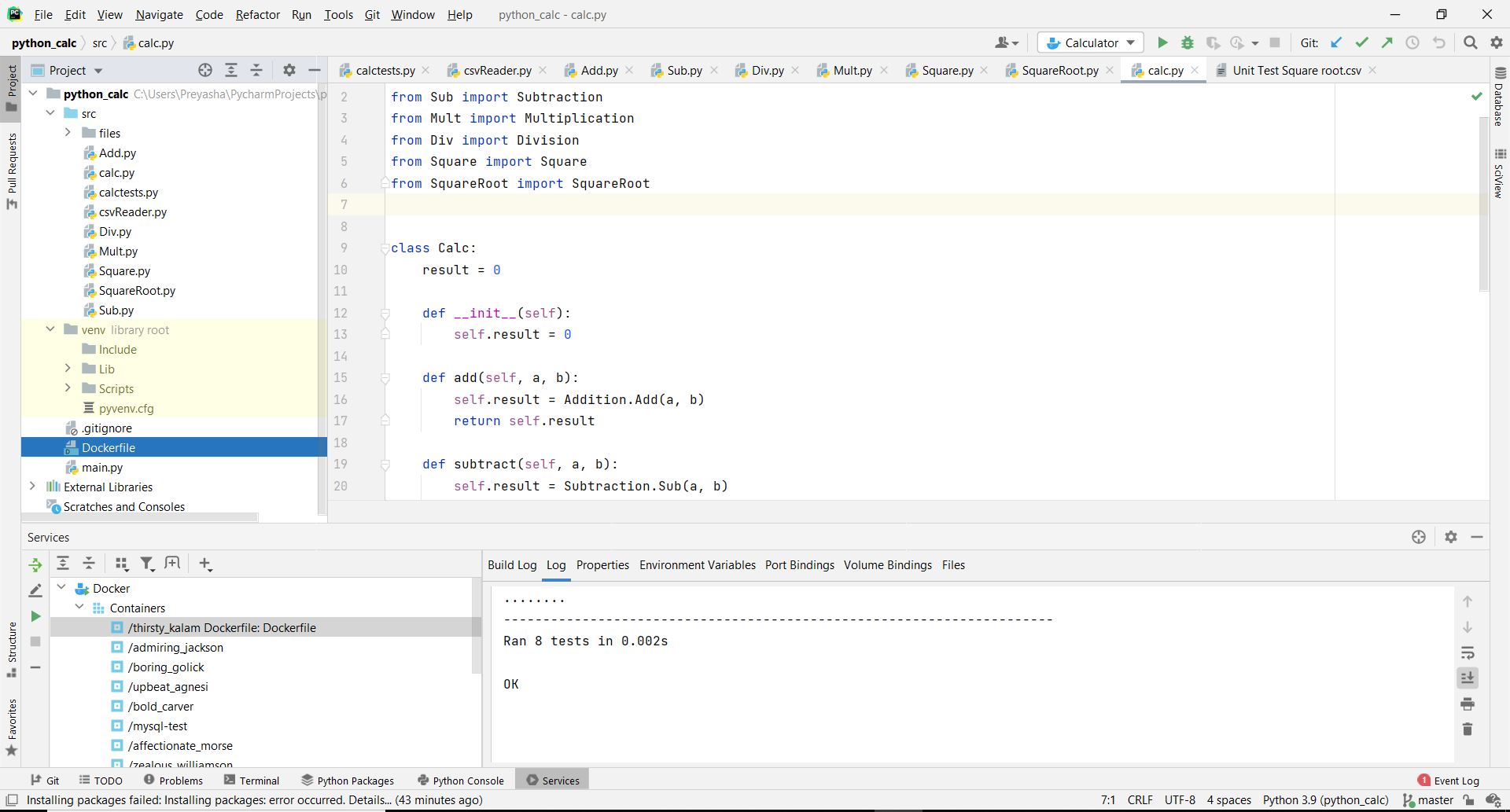Open the Environment Variables tab
The width and height of the screenshot is (1510, 812).
pyautogui.click(x=697, y=564)
